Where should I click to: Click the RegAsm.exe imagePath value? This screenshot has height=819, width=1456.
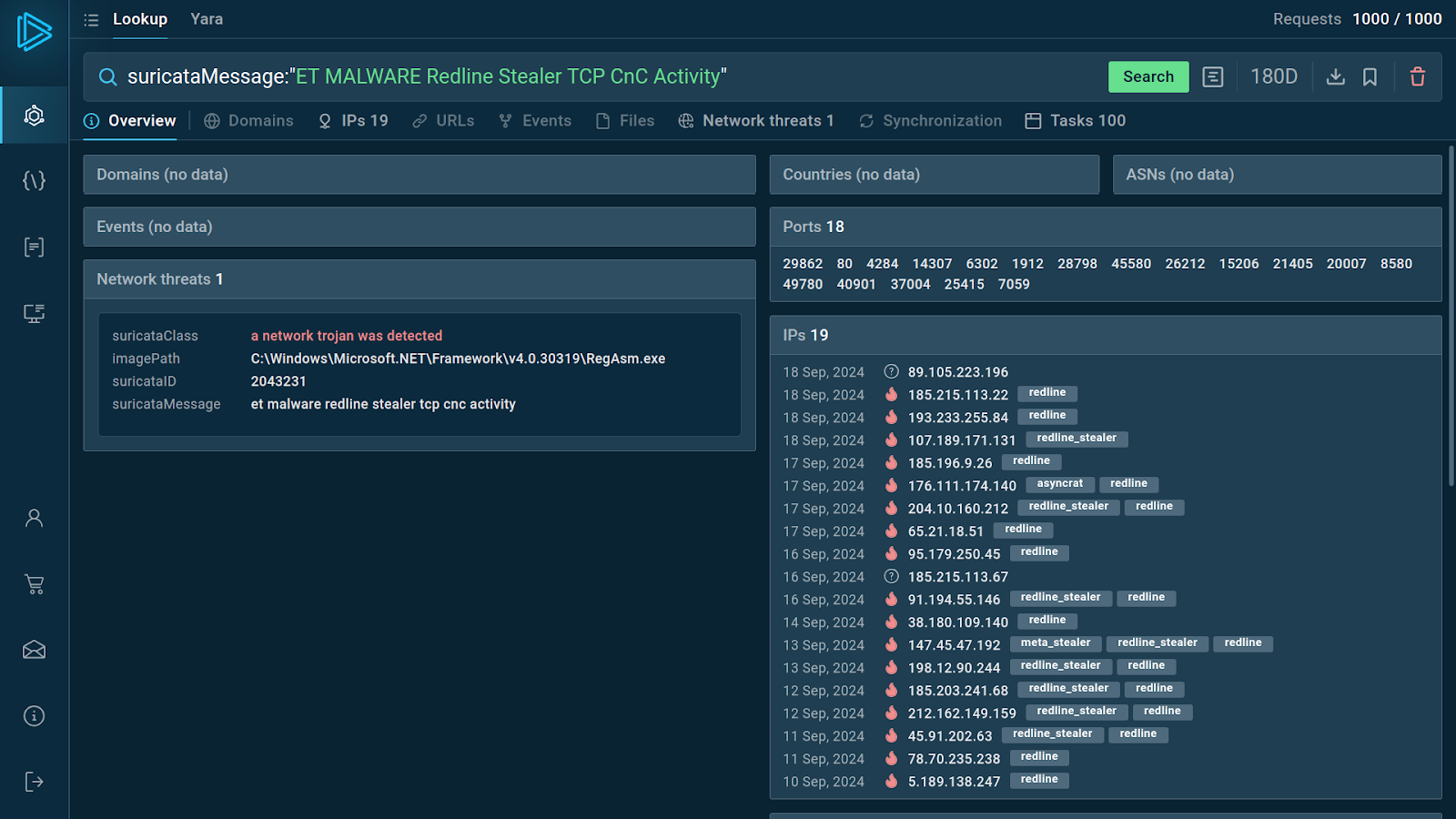pyautogui.click(x=458, y=359)
